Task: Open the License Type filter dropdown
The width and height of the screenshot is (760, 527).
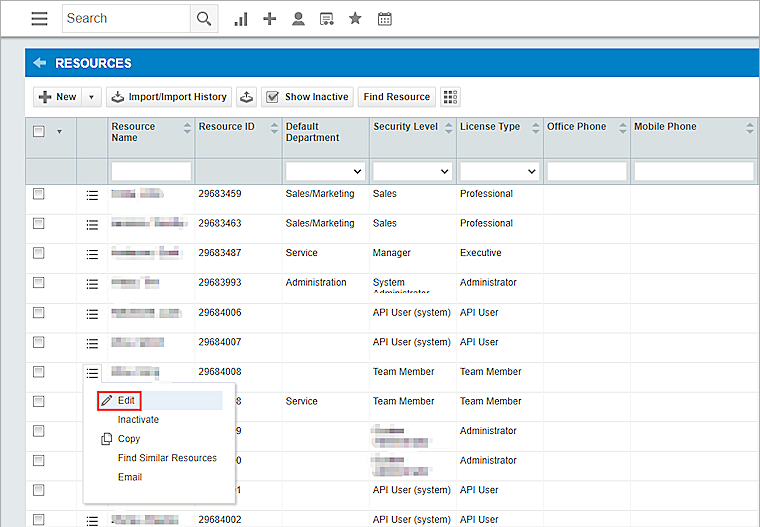Action: [497, 171]
